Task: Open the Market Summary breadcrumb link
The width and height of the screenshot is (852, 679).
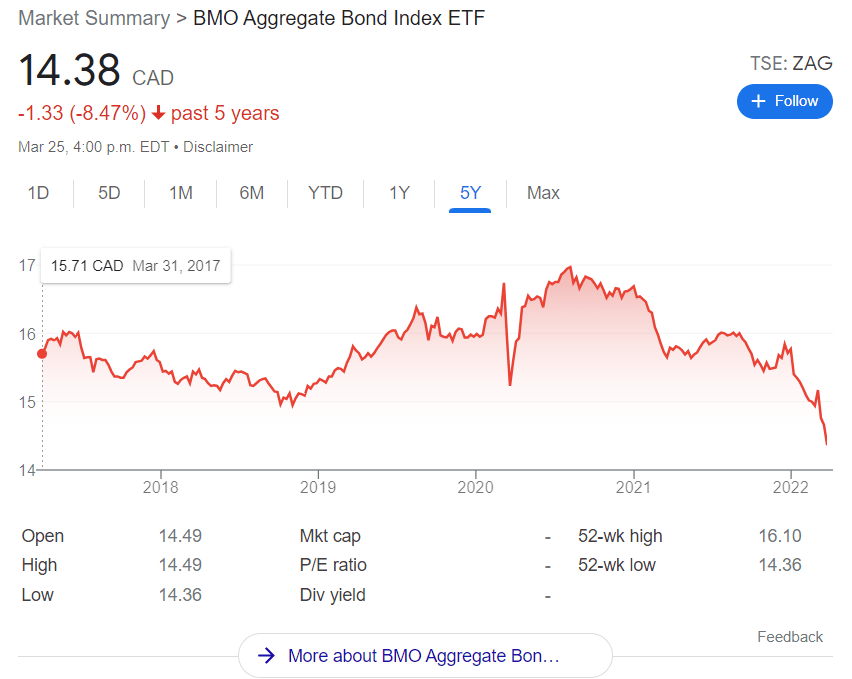Action: pos(94,19)
